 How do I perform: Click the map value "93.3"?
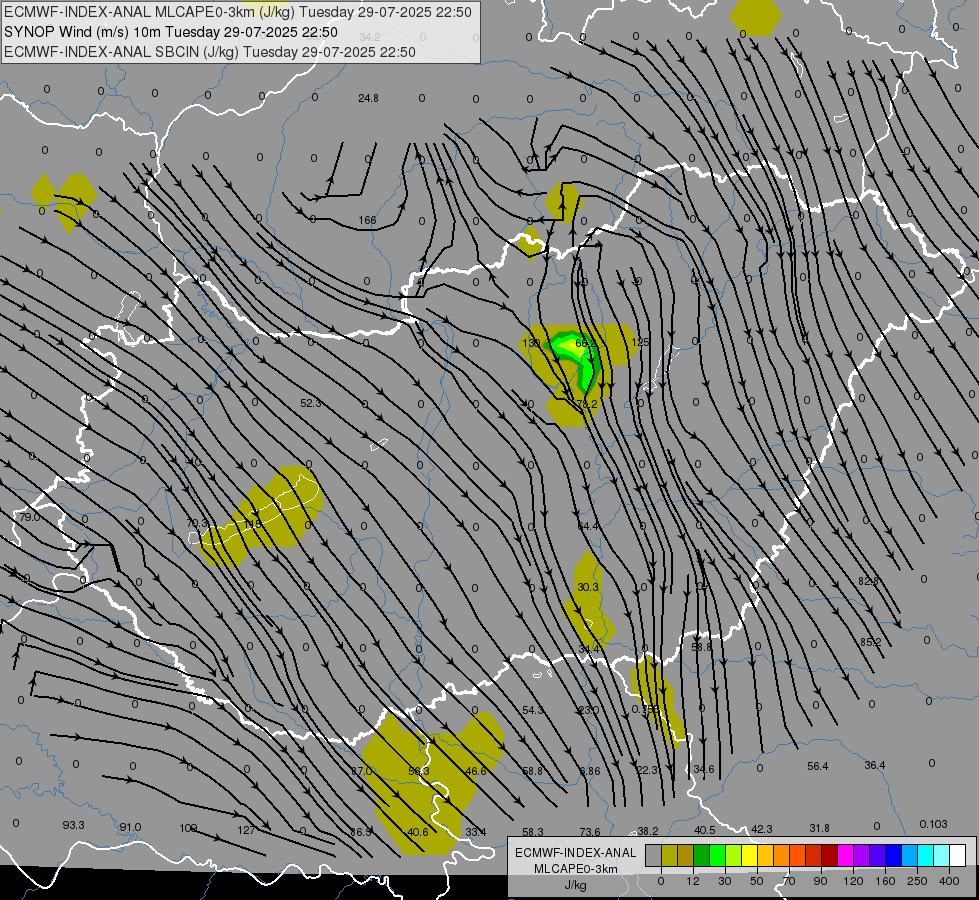[x=73, y=825]
